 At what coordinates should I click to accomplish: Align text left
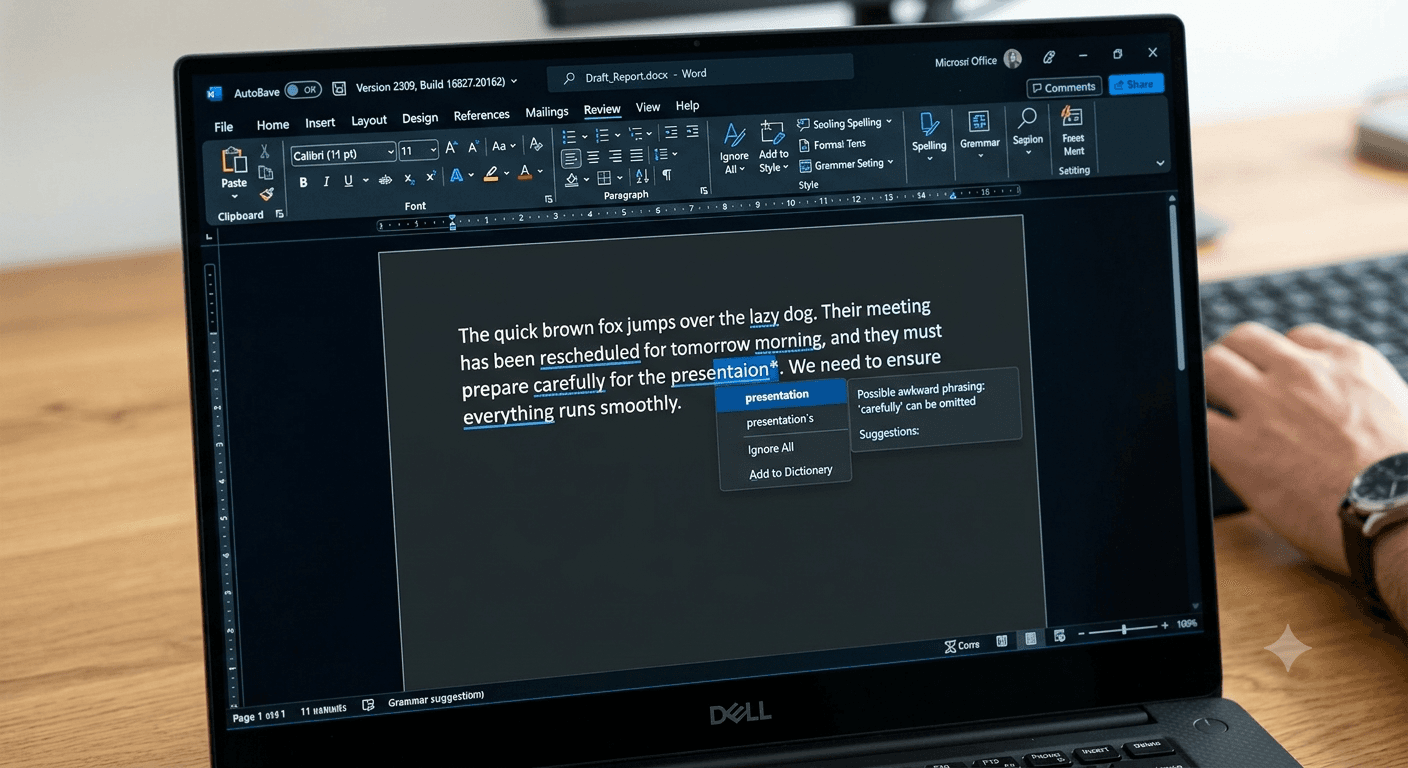click(571, 158)
